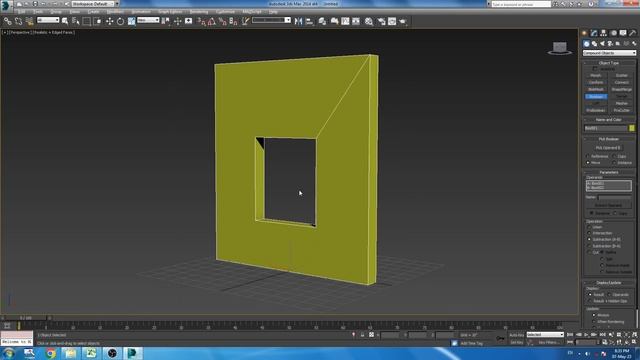This screenshot has width=640, height=360.
Task: Click Extract Operand button
Action: pos(608,205)
